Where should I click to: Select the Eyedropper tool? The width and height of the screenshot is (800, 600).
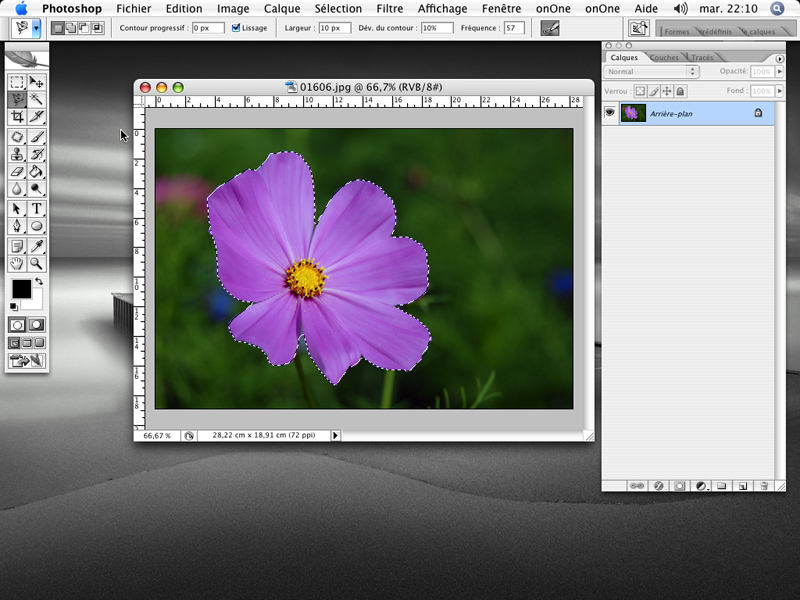pos(36,246)
